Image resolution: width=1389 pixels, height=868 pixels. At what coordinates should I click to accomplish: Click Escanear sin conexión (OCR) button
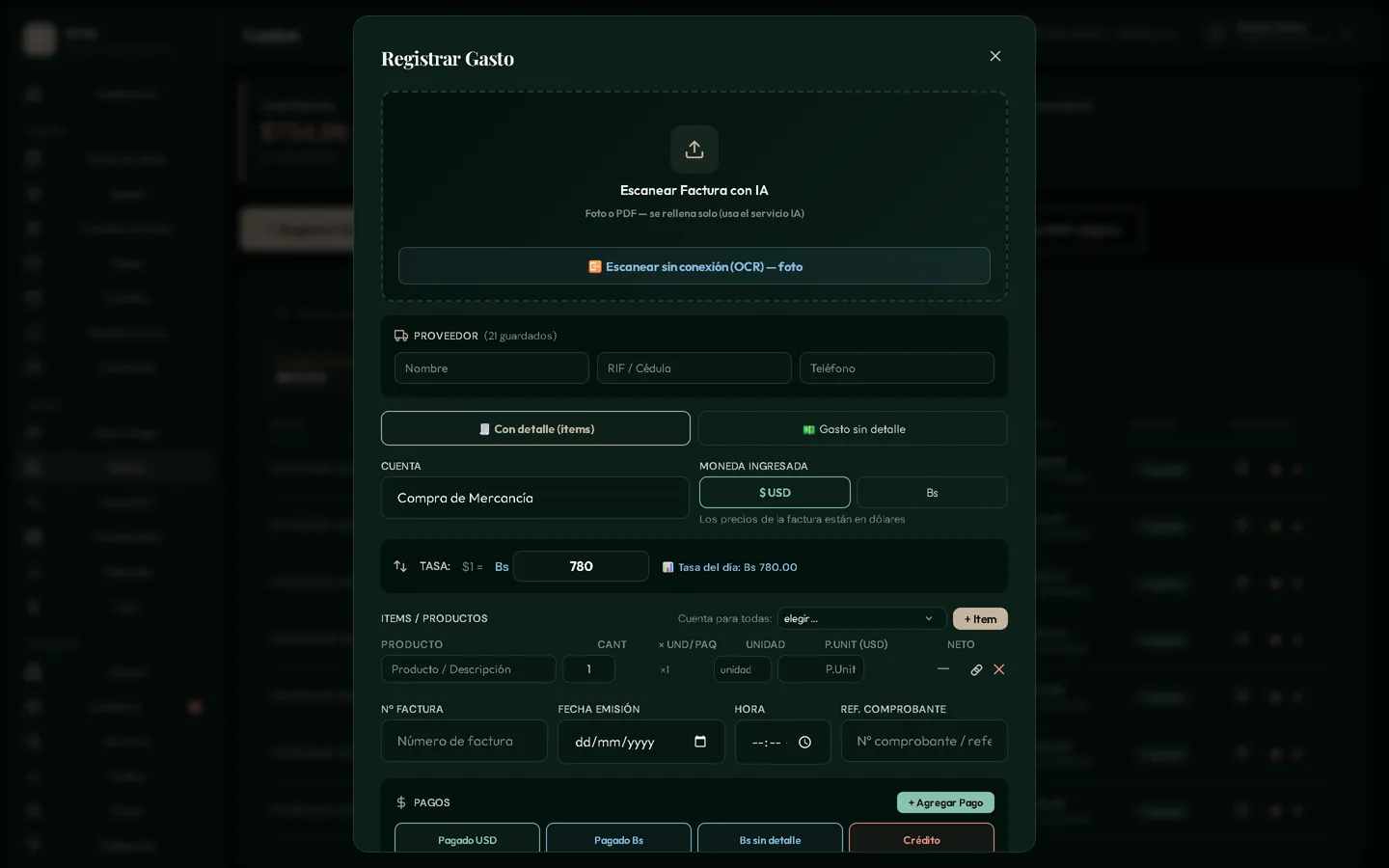[x=694, y=266]
